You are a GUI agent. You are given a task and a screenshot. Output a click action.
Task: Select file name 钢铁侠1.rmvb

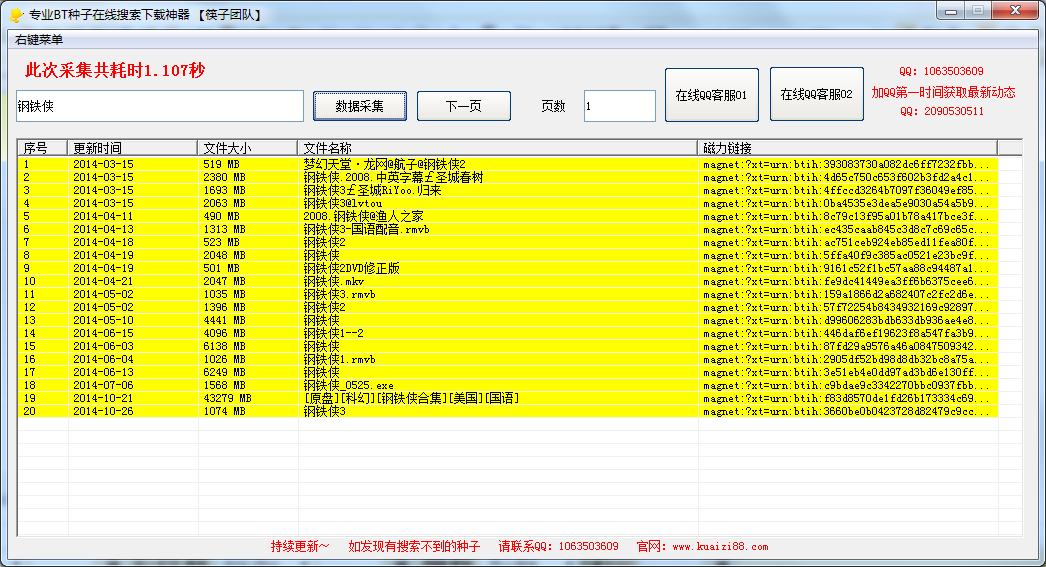pos(339,360)
